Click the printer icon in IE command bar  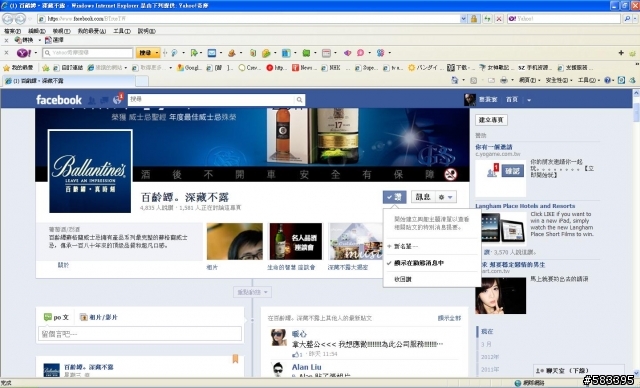tap(504, 80)
